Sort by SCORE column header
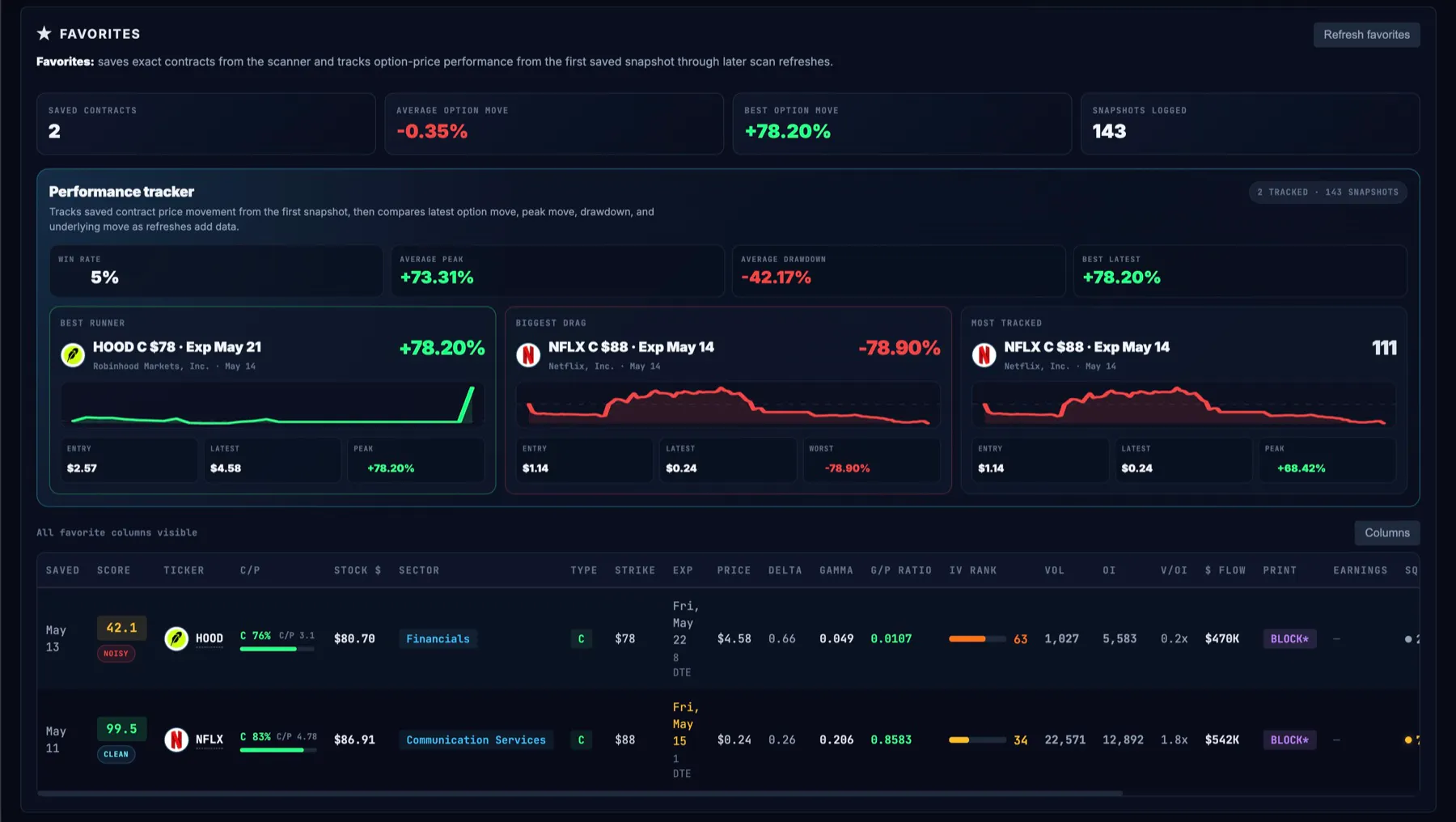 (113, 570)
